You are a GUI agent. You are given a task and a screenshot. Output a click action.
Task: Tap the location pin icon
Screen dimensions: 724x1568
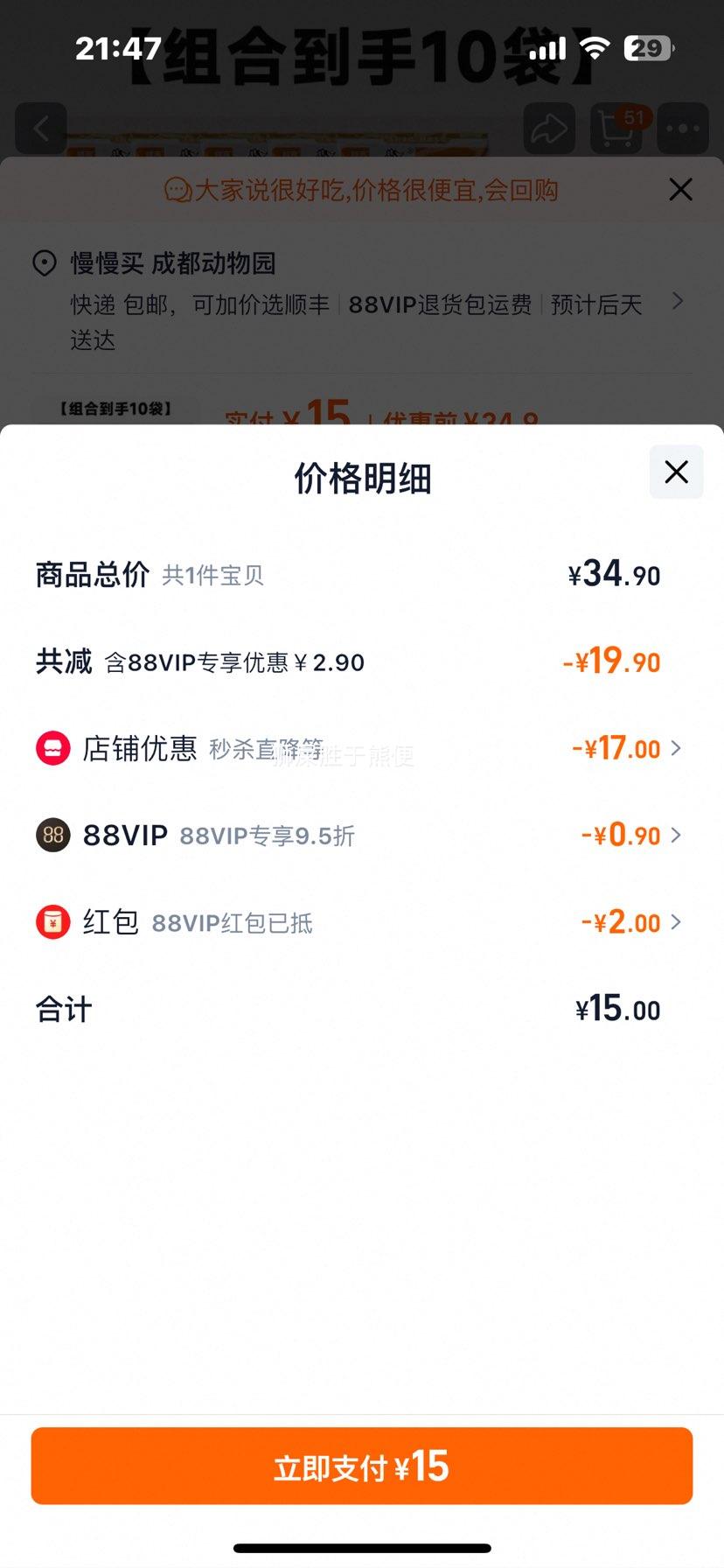tap(45, 262)
